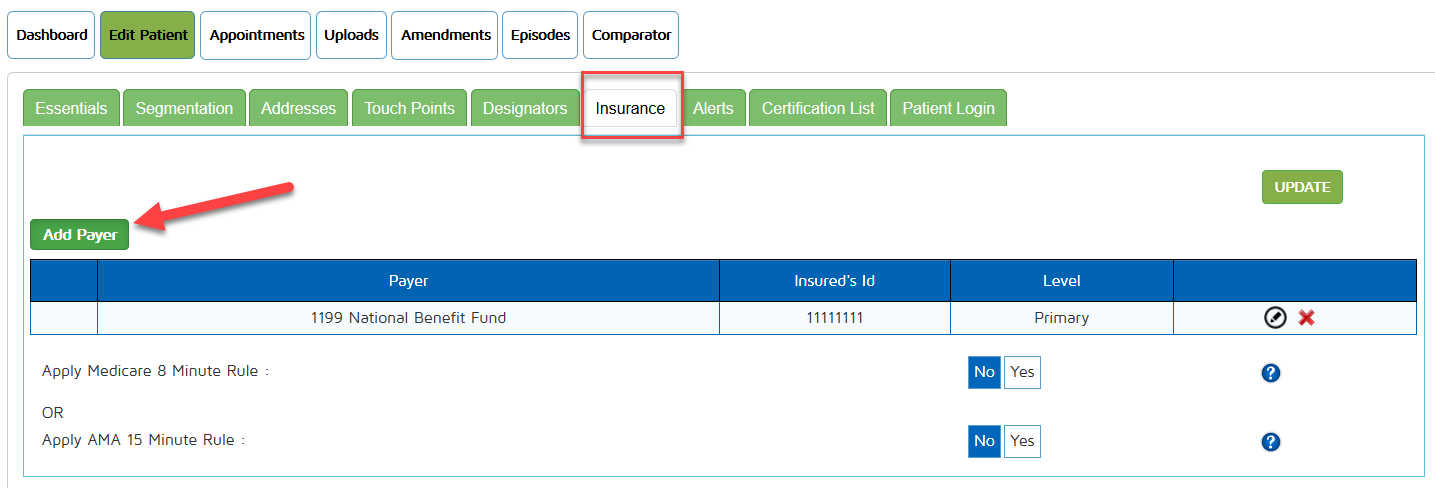This screenshot has height=488, width=1435.
Task: Open the Segmentation tab
Action: pos(184,108)
